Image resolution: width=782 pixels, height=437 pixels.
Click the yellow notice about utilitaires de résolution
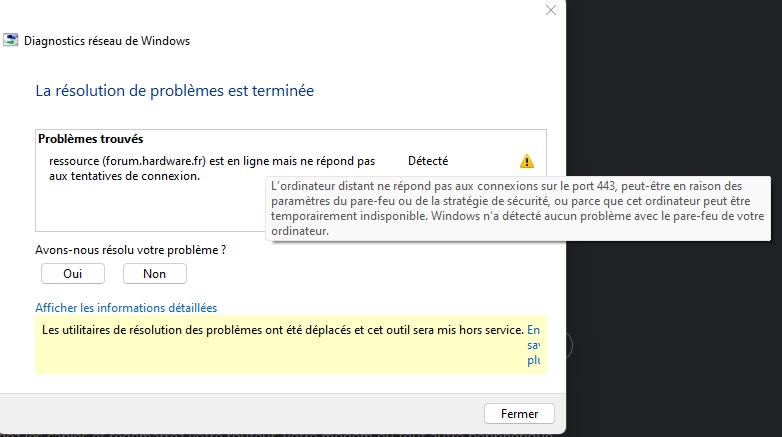pos(291,344)
